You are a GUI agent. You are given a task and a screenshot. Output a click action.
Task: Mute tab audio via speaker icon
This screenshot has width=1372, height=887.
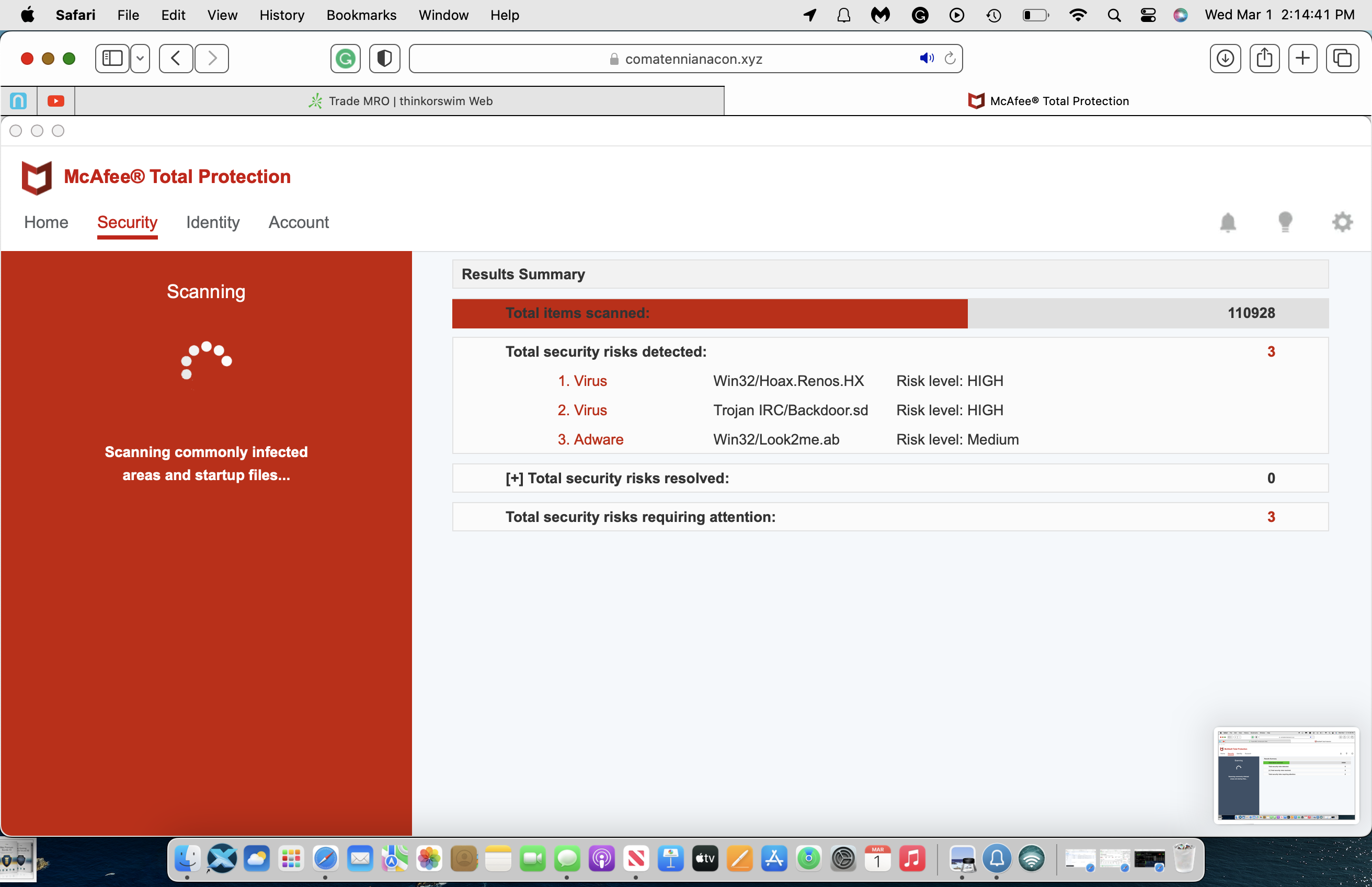click(x=926, y=58)
